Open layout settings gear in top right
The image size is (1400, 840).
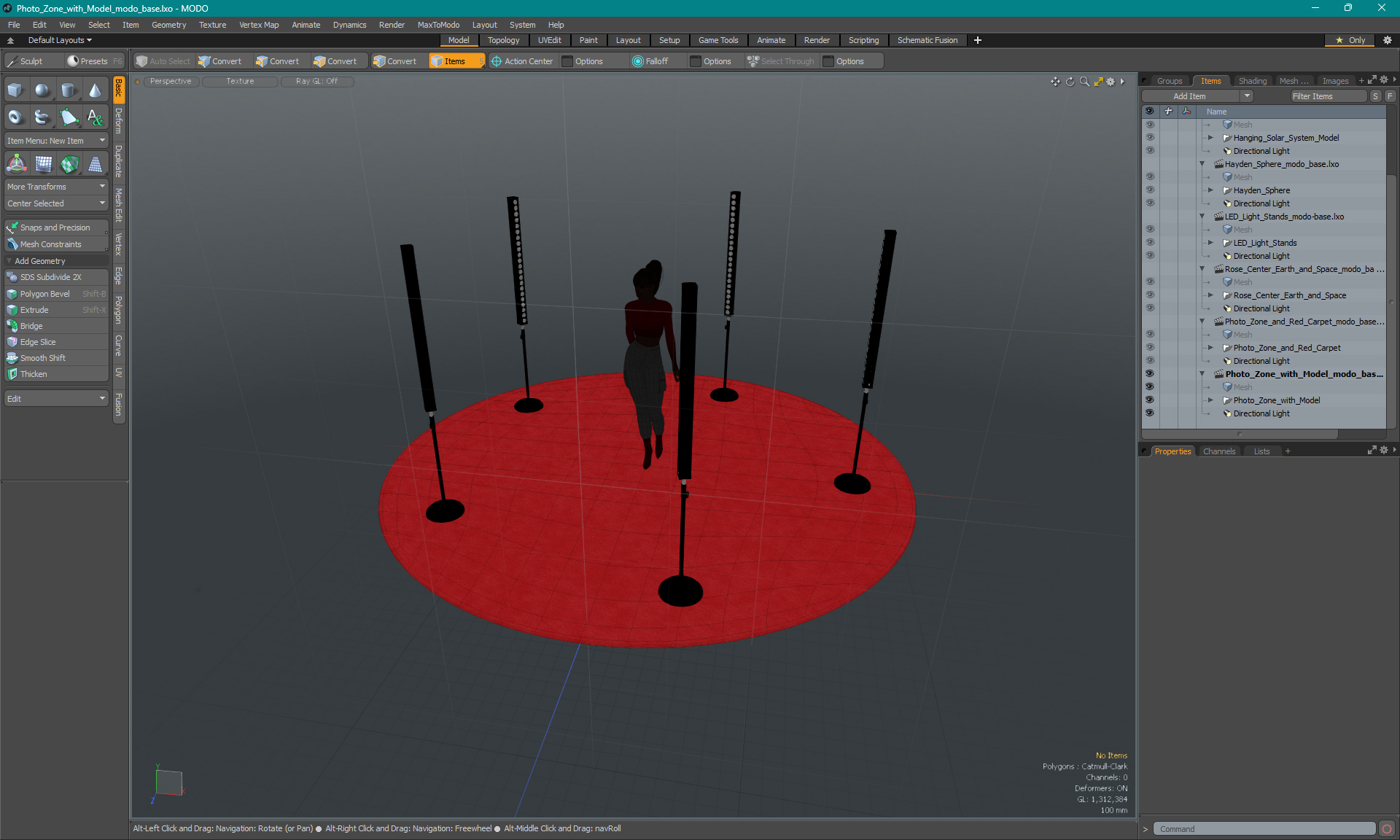[x=1388, y=40]
